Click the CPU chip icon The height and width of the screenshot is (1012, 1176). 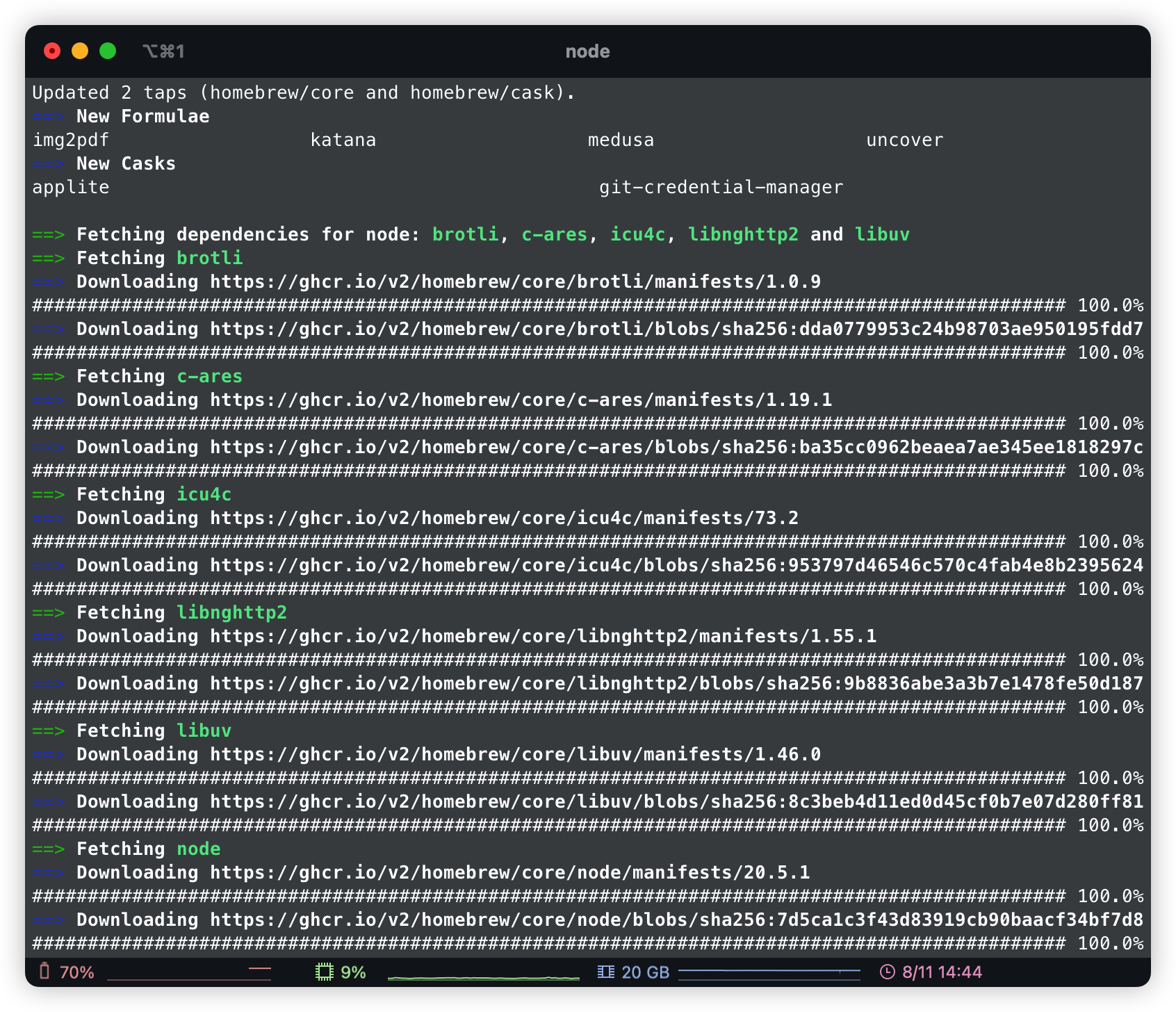click(x=325, y=972)
